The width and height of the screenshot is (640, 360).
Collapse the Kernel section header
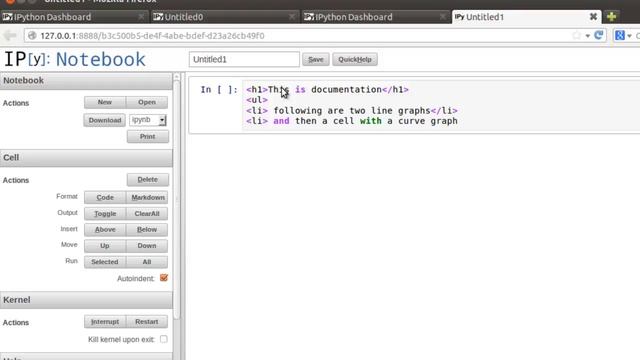[x=86, y=300]
